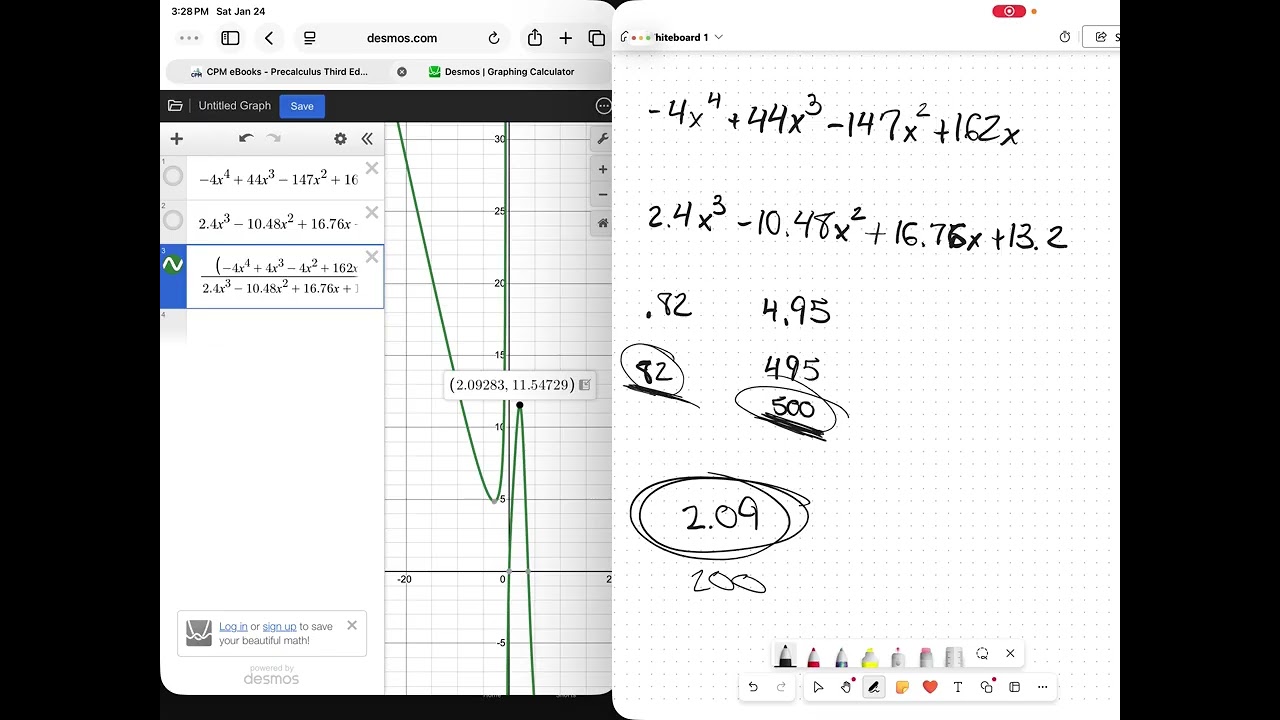Switch to Desmos Graphing Calculator tab

(x=502, y=72)
